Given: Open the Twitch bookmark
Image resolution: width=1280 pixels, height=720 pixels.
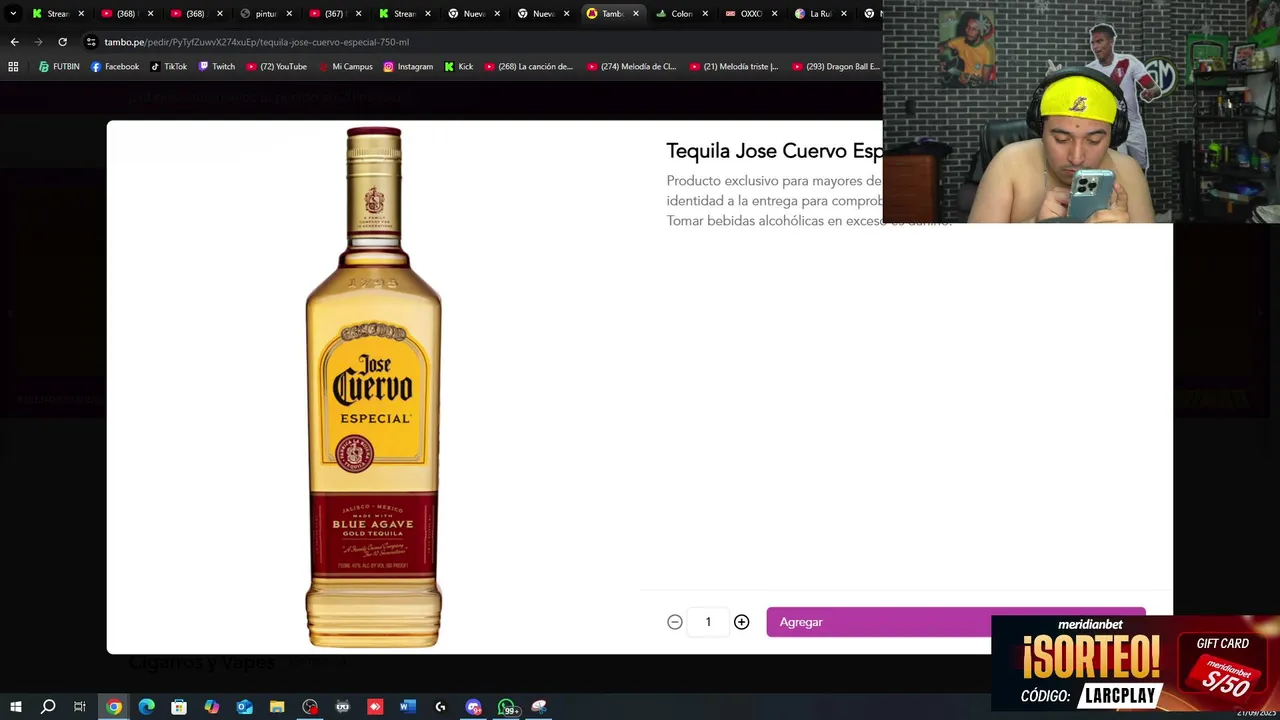Looking at the screenshot, I should [x=216, y=67].
